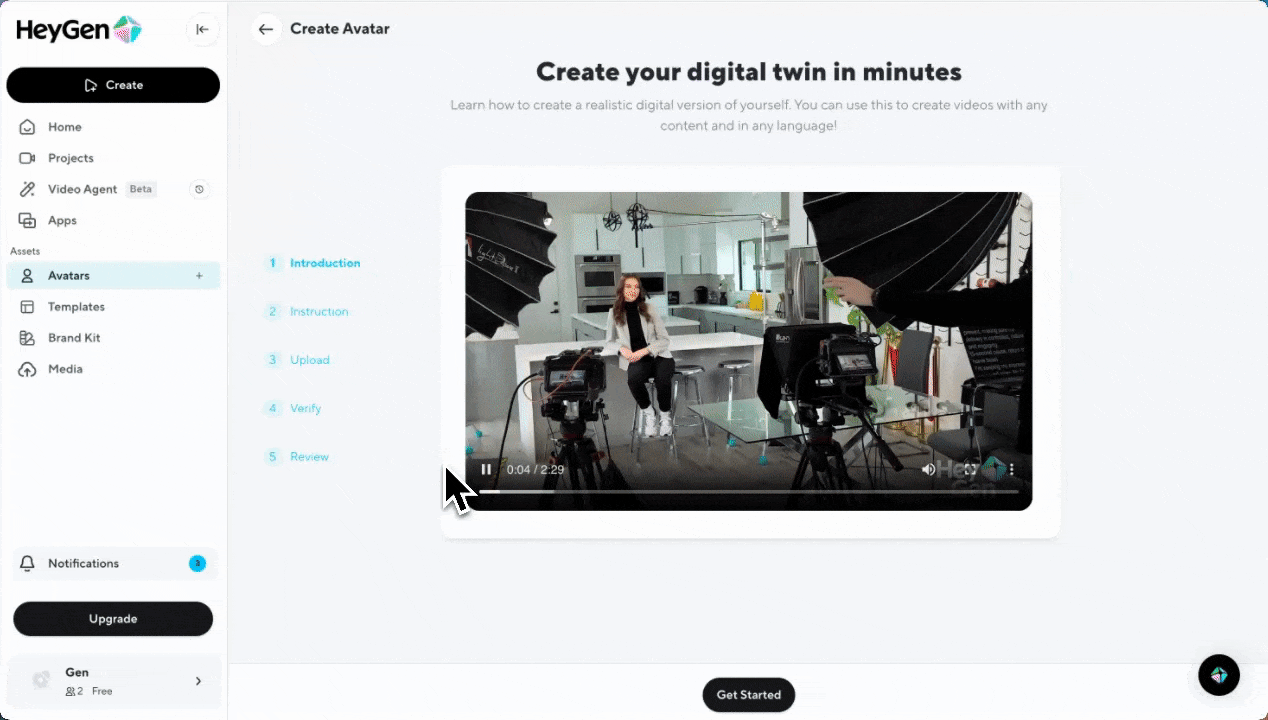Open the video's three-dot options menu
Viewport: 1268px width, 720px height.
tap(1011, 469)
